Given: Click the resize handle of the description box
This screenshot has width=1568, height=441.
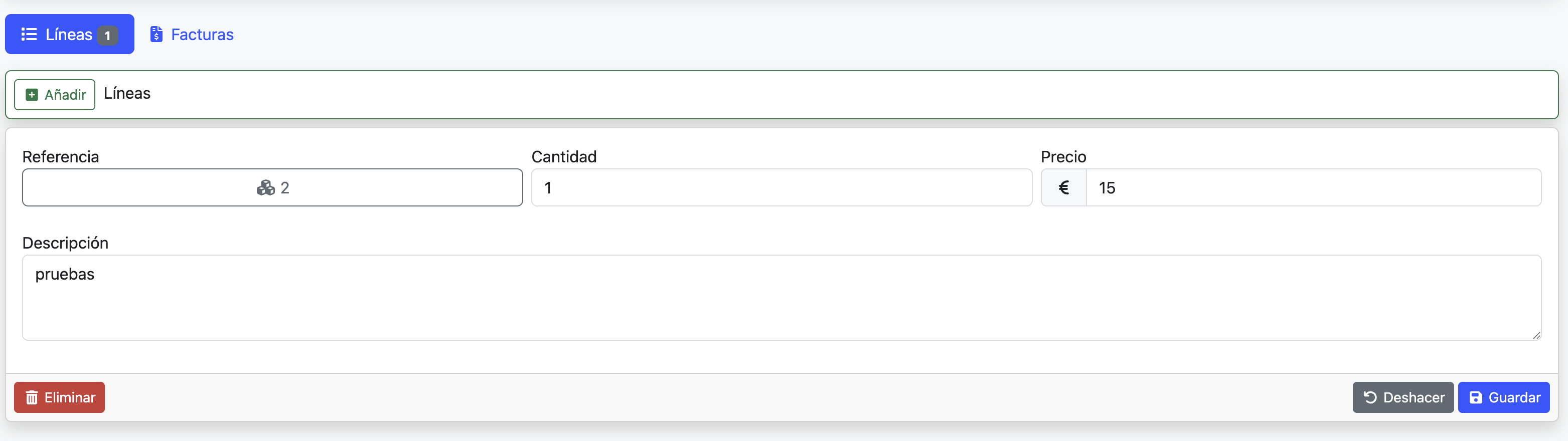Looking at the screenshot, I should pos(1537,335).
